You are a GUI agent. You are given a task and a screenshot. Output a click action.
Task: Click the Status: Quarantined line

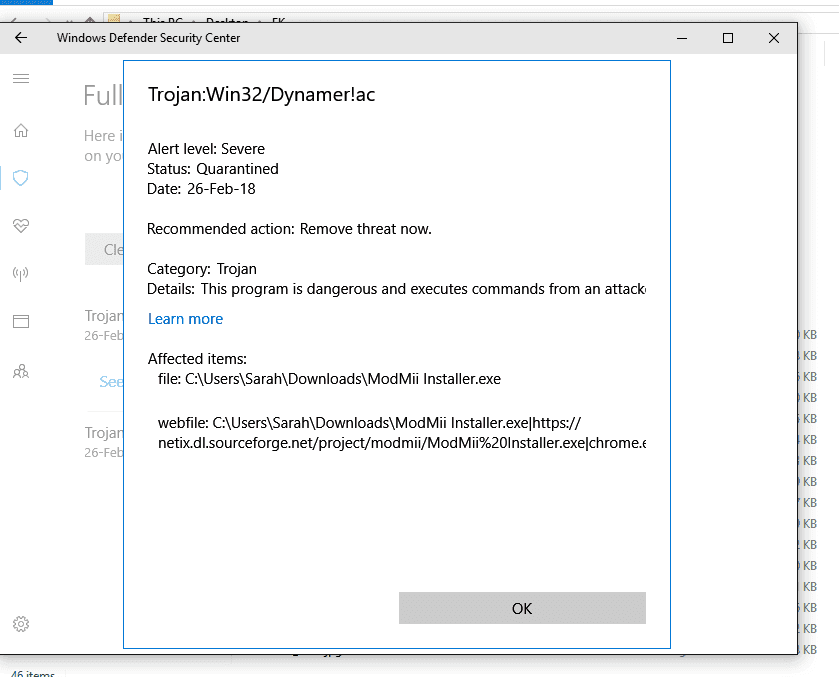click(x=213, y=169)
